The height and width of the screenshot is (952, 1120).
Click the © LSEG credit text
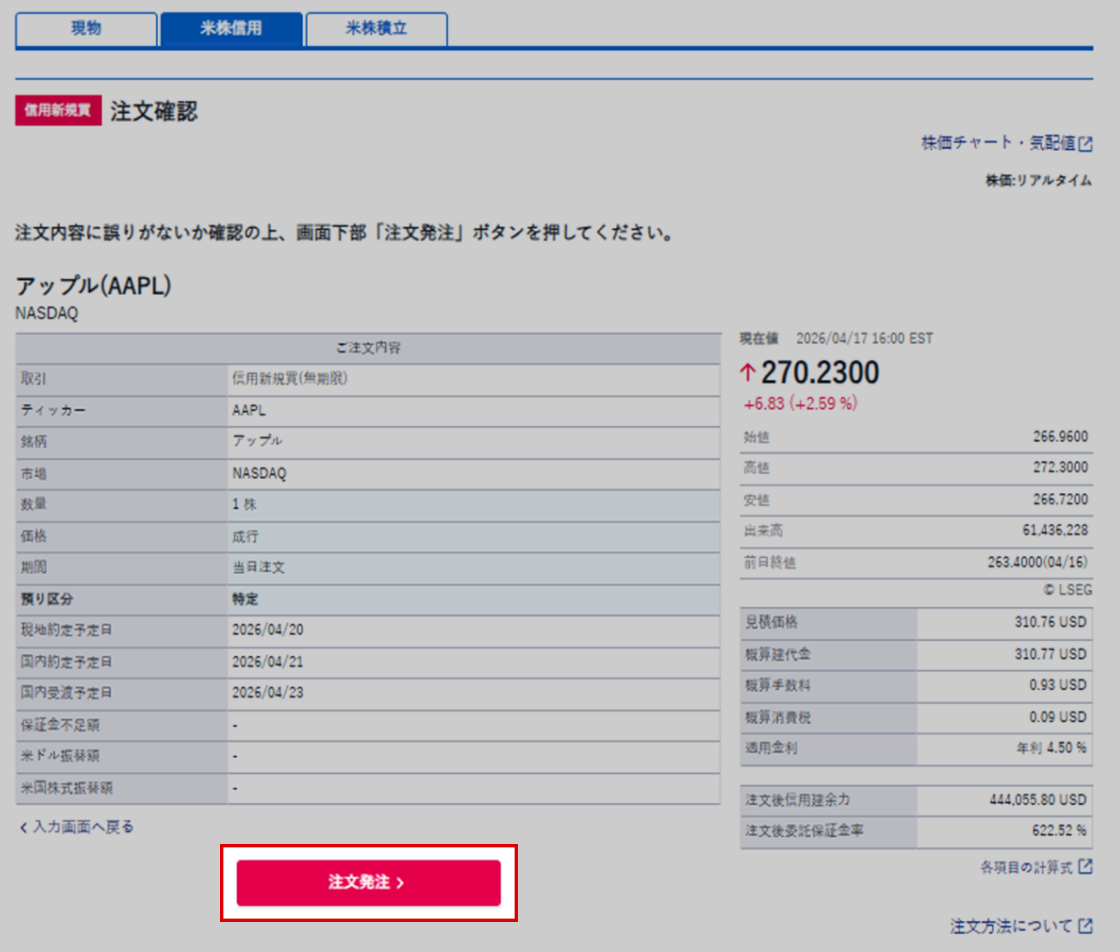(1067, 590)
